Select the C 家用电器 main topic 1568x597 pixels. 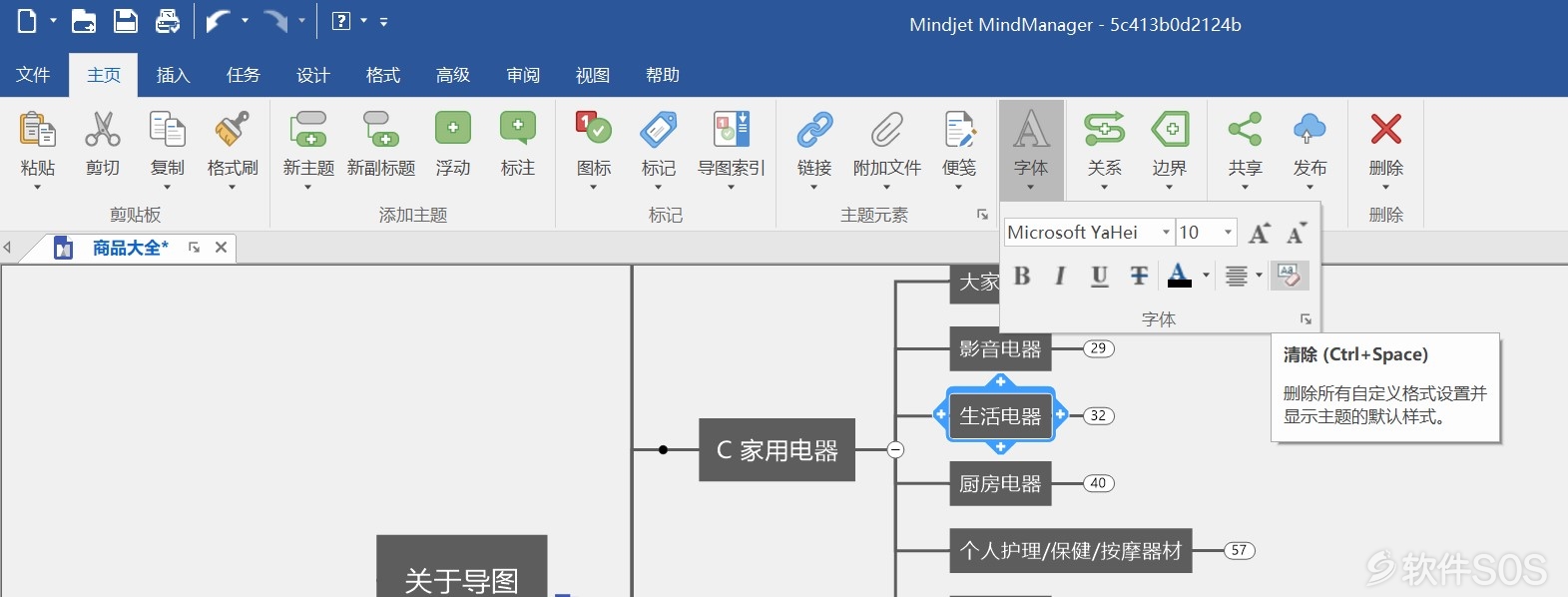tap(777, 450)
